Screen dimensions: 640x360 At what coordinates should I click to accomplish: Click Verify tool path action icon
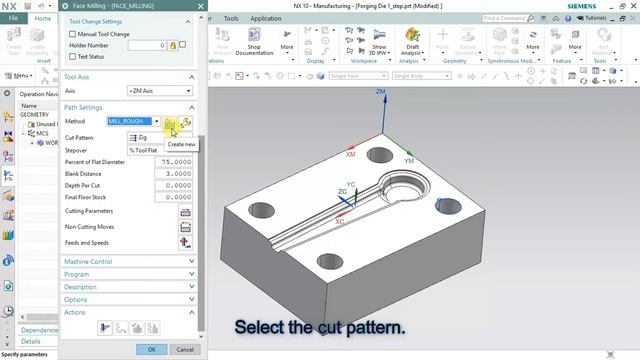[x=137, y=328]
